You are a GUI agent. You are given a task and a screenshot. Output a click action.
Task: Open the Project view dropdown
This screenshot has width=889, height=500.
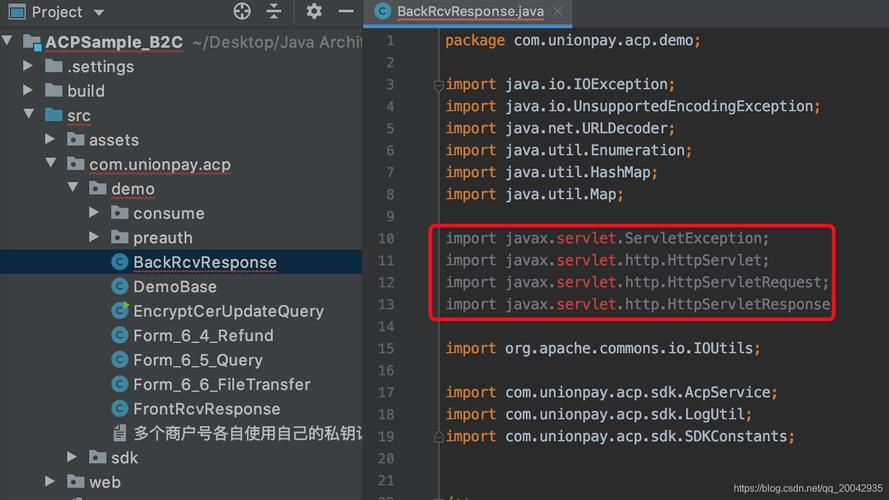(98, 13)
